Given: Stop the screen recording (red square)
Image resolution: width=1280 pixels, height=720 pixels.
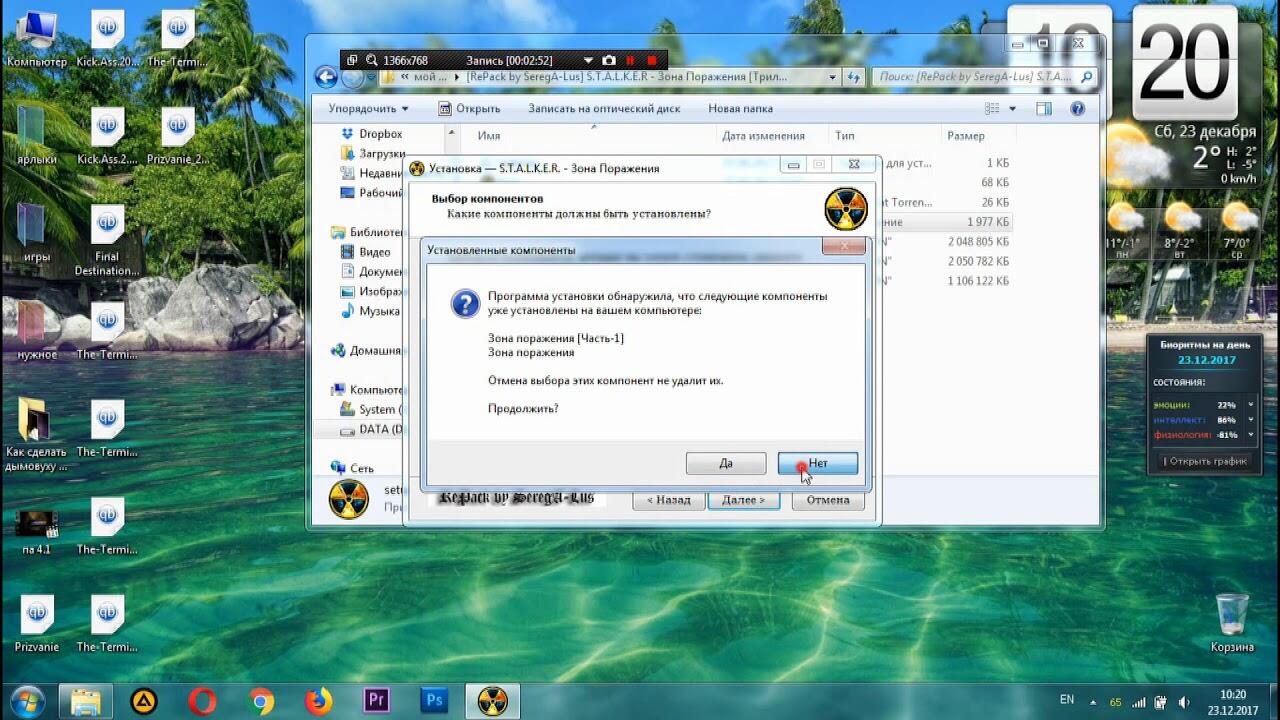Looking at the screenshot, I should (x=652, y=61).
